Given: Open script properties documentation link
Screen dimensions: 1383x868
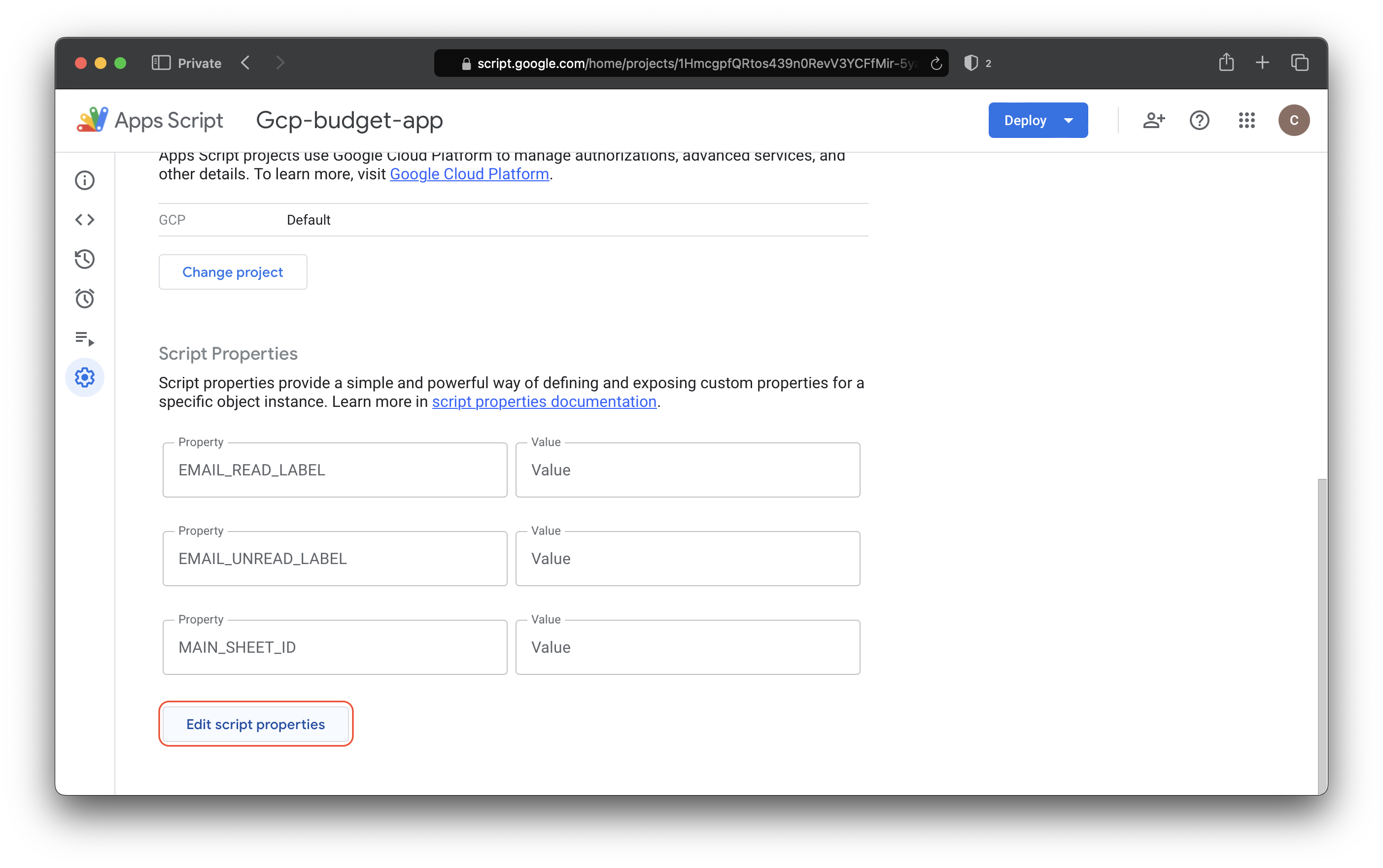Looking at the screenshot, I should coord(545,401).
